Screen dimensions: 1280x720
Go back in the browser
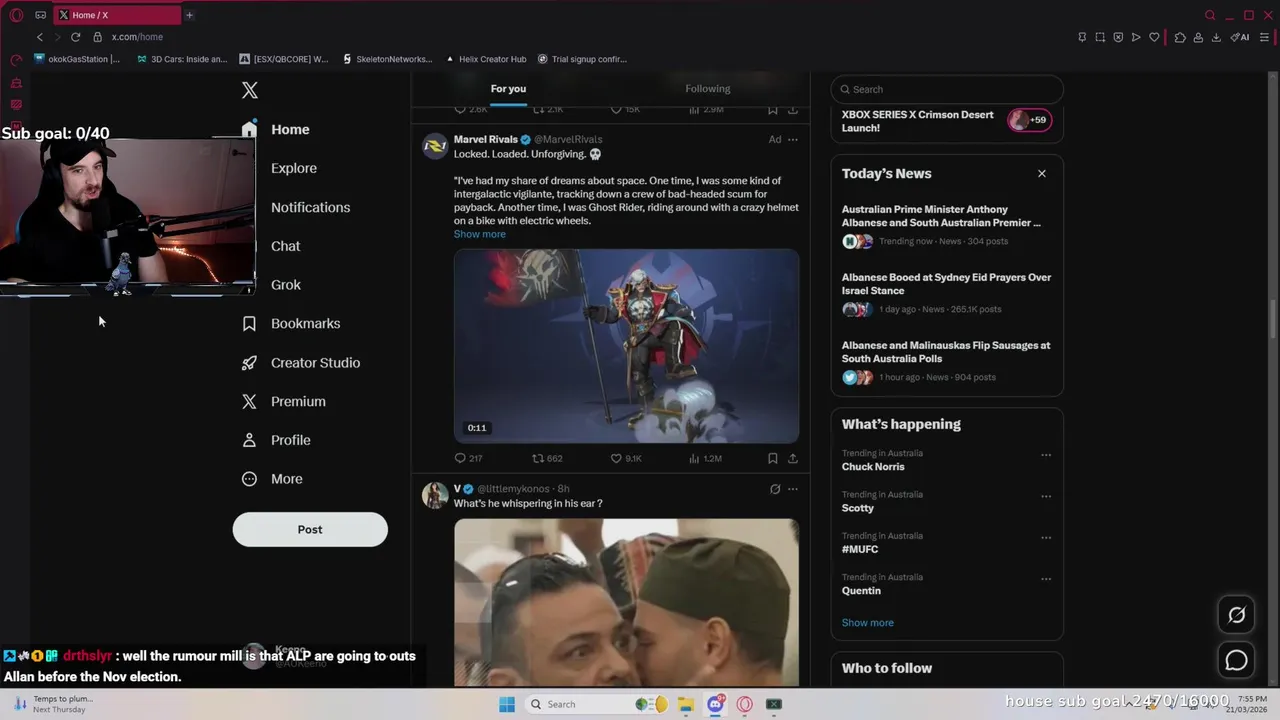coord(40,37)
